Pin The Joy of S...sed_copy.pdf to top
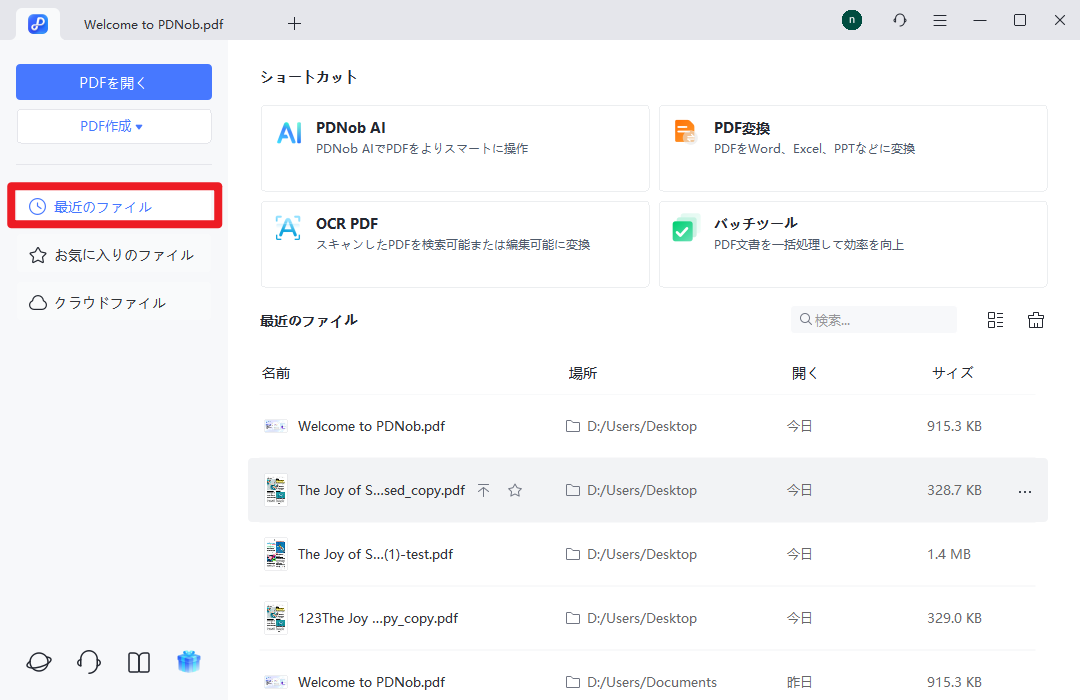Screen dimensions: 1080x700 [x=483, y=490]
